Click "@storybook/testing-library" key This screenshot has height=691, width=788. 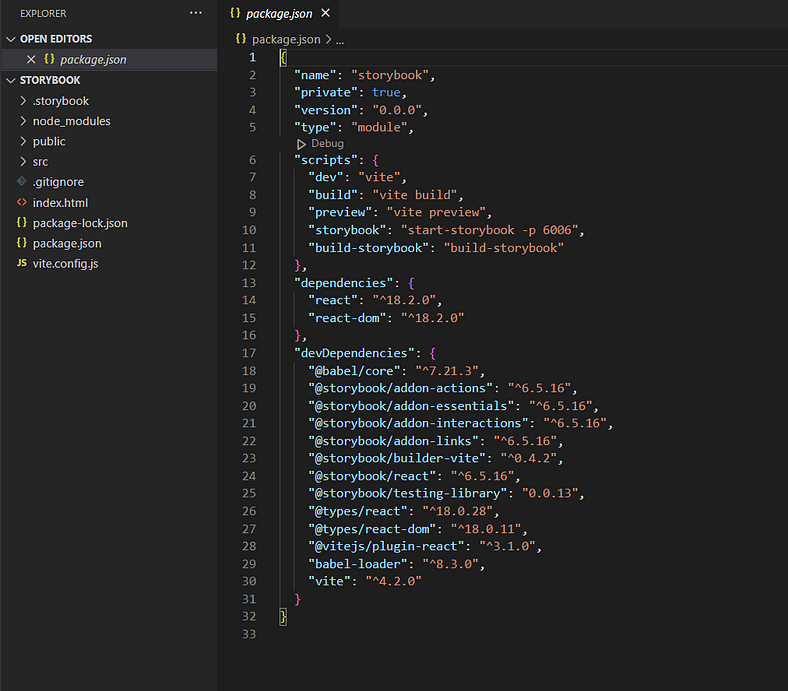coord(408,493)
